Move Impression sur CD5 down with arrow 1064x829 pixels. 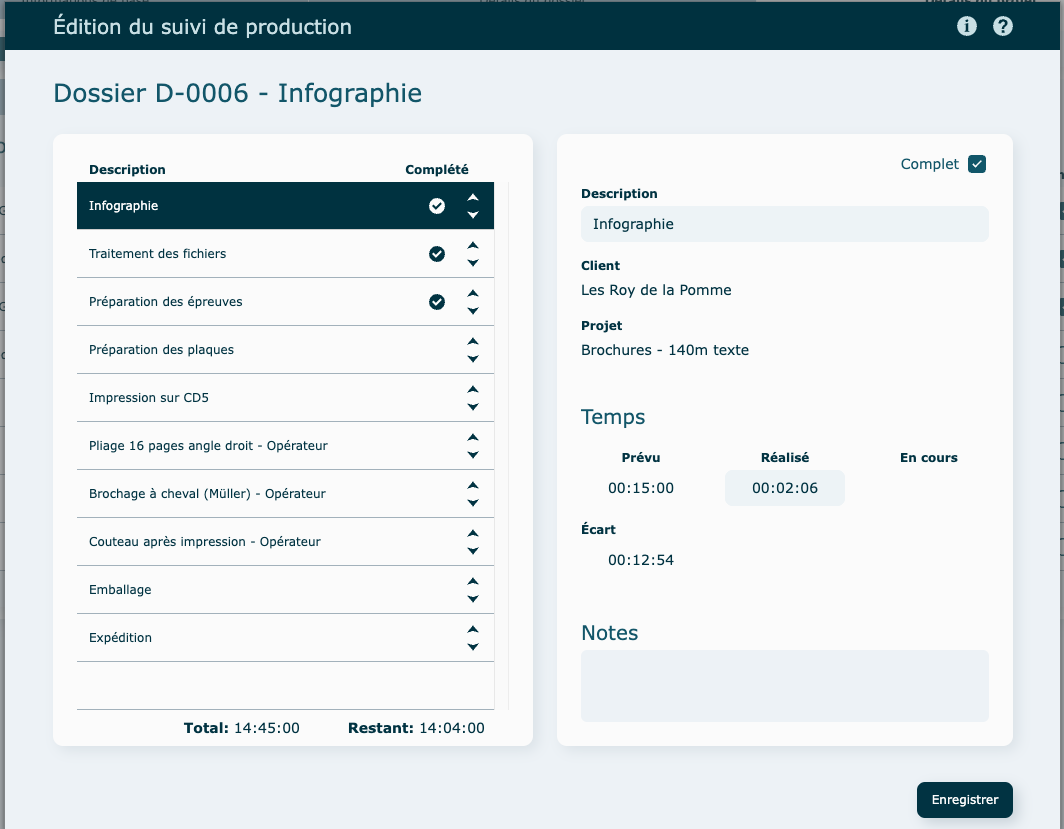click(473, 407)
